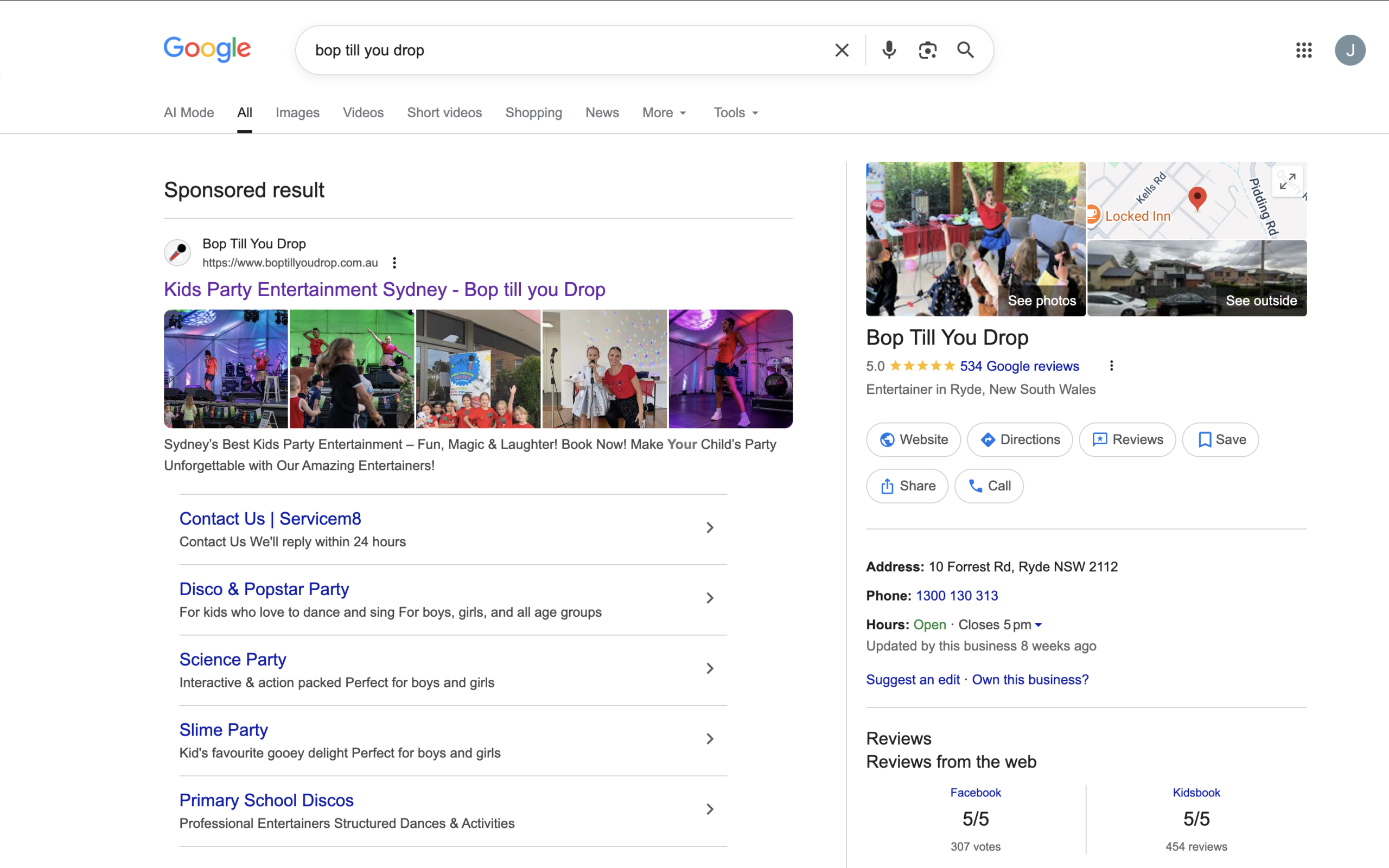Switch to the Videos tab

[x=363, y=112]
